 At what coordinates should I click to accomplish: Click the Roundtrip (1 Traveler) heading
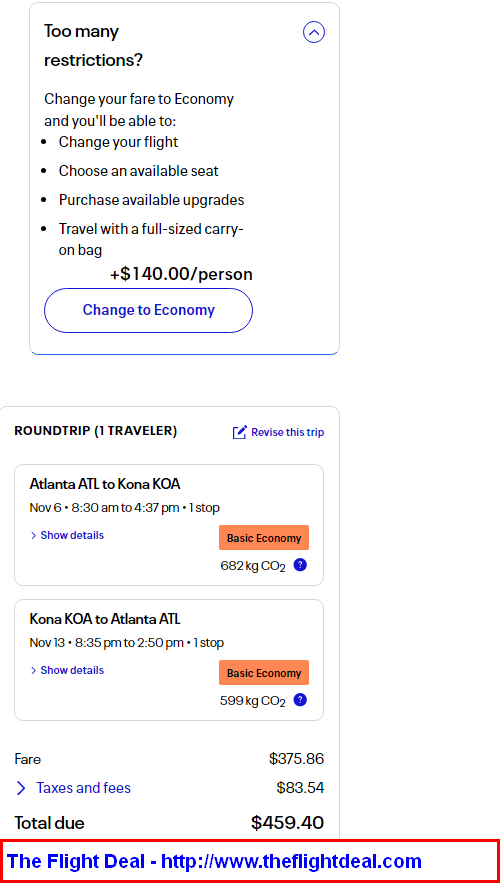(96, 431)
